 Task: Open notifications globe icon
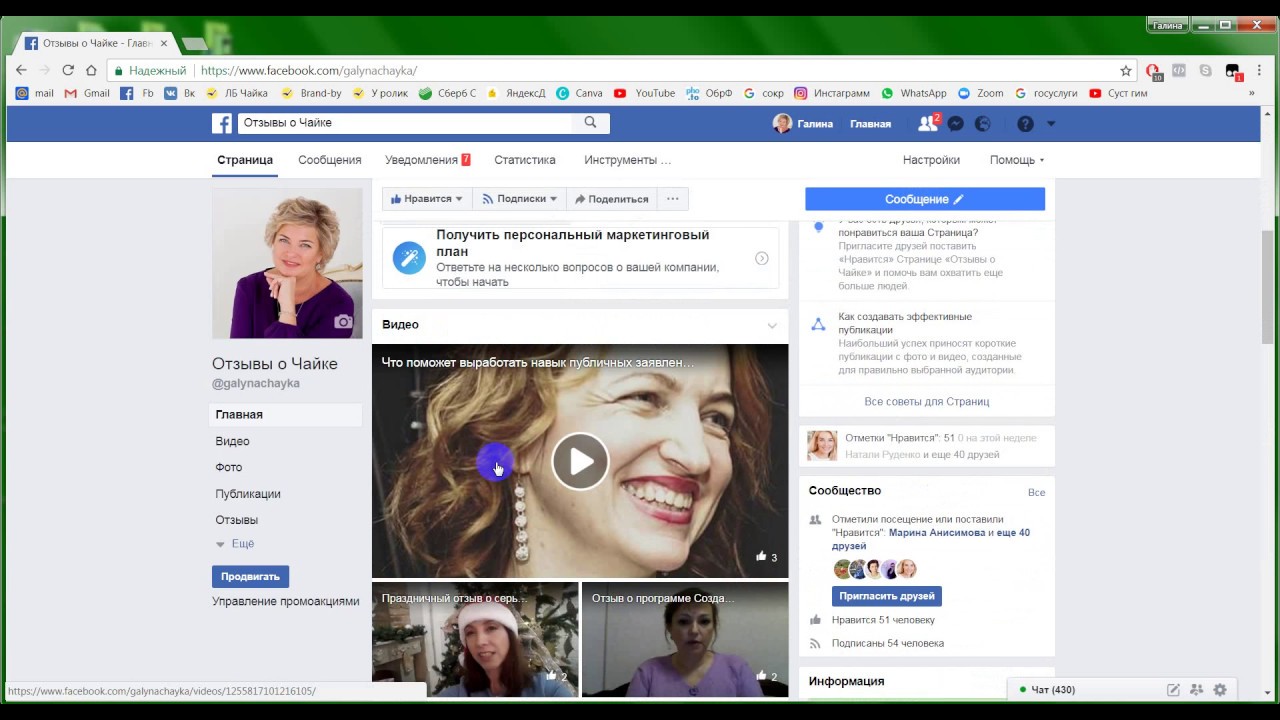[x=983, y=124]
